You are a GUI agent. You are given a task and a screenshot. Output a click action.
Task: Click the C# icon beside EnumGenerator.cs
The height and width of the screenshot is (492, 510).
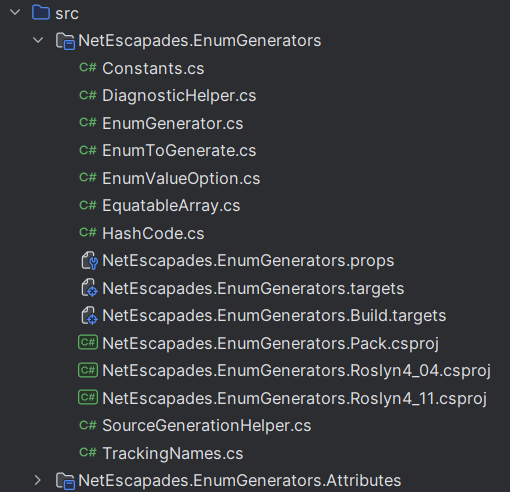point(88,123)
